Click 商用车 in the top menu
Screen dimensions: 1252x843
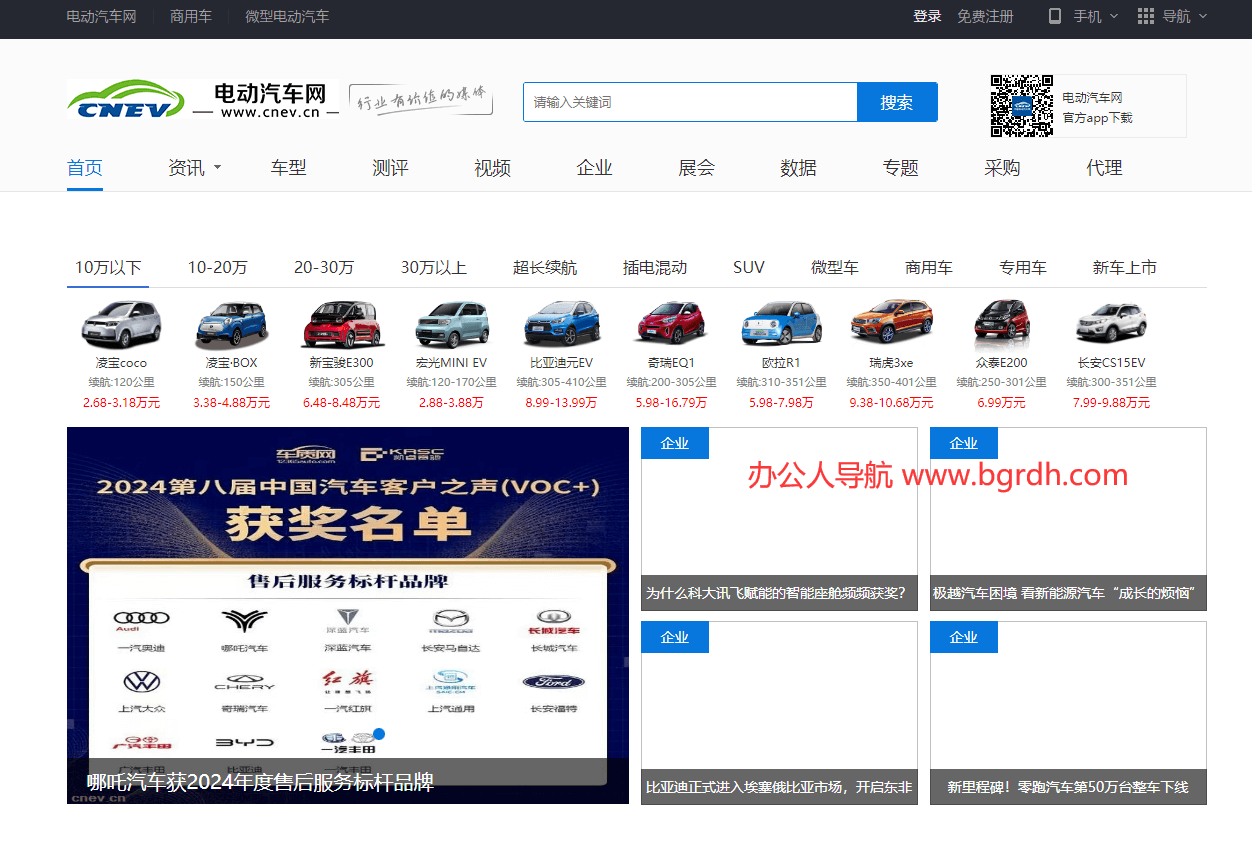tap(190, 17)
